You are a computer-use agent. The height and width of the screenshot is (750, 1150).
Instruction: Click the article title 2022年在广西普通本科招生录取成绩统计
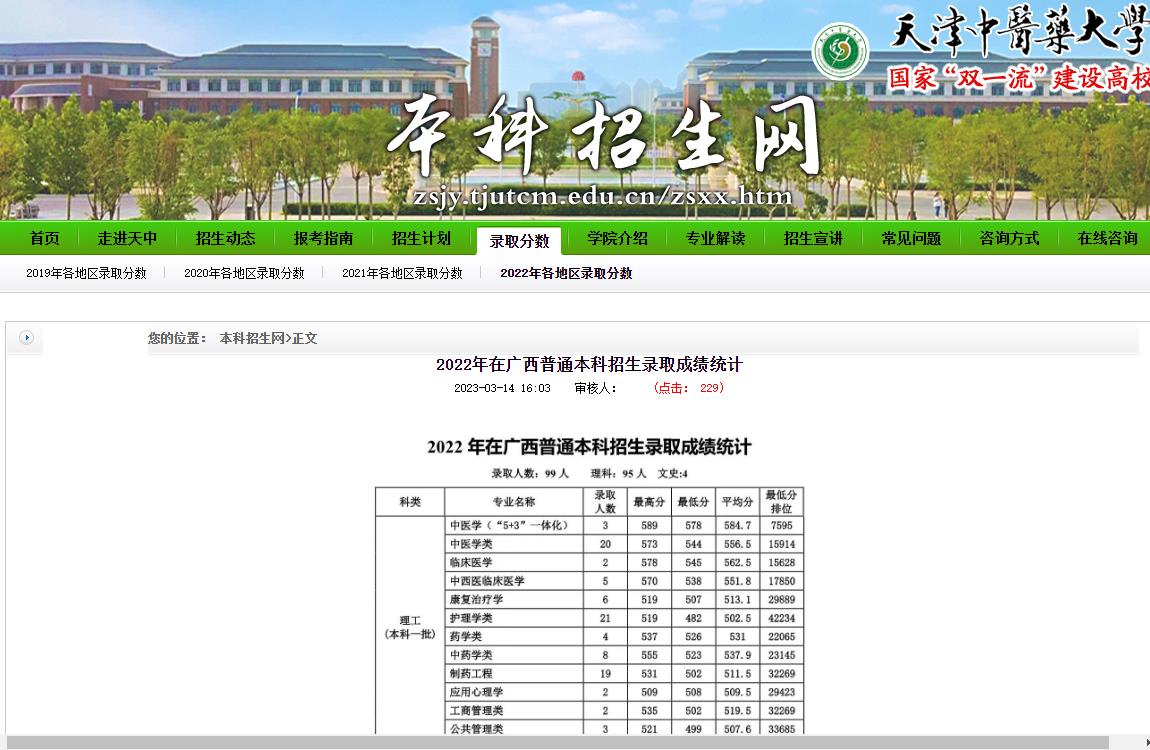pos(589,364)
